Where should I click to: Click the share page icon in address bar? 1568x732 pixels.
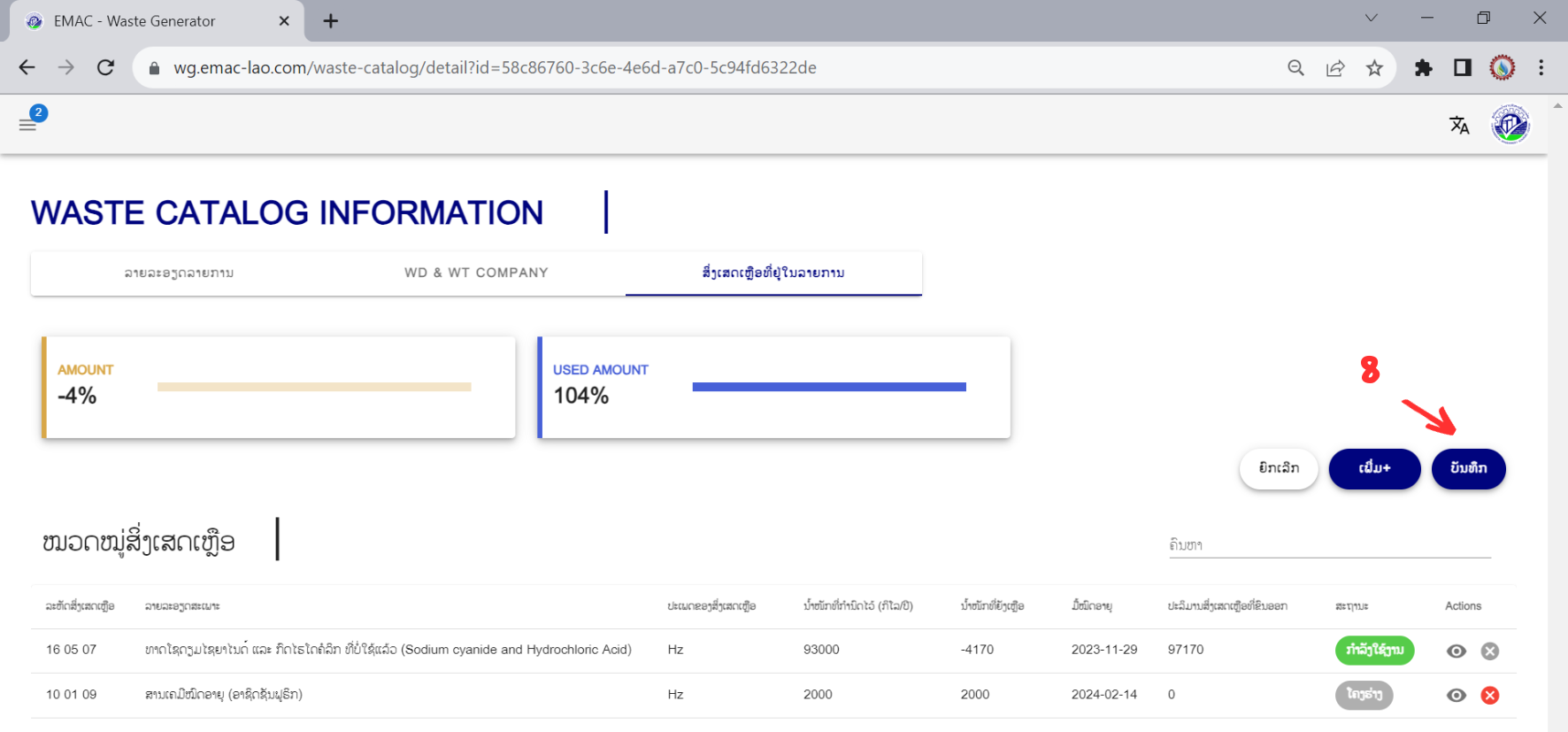1335,68
